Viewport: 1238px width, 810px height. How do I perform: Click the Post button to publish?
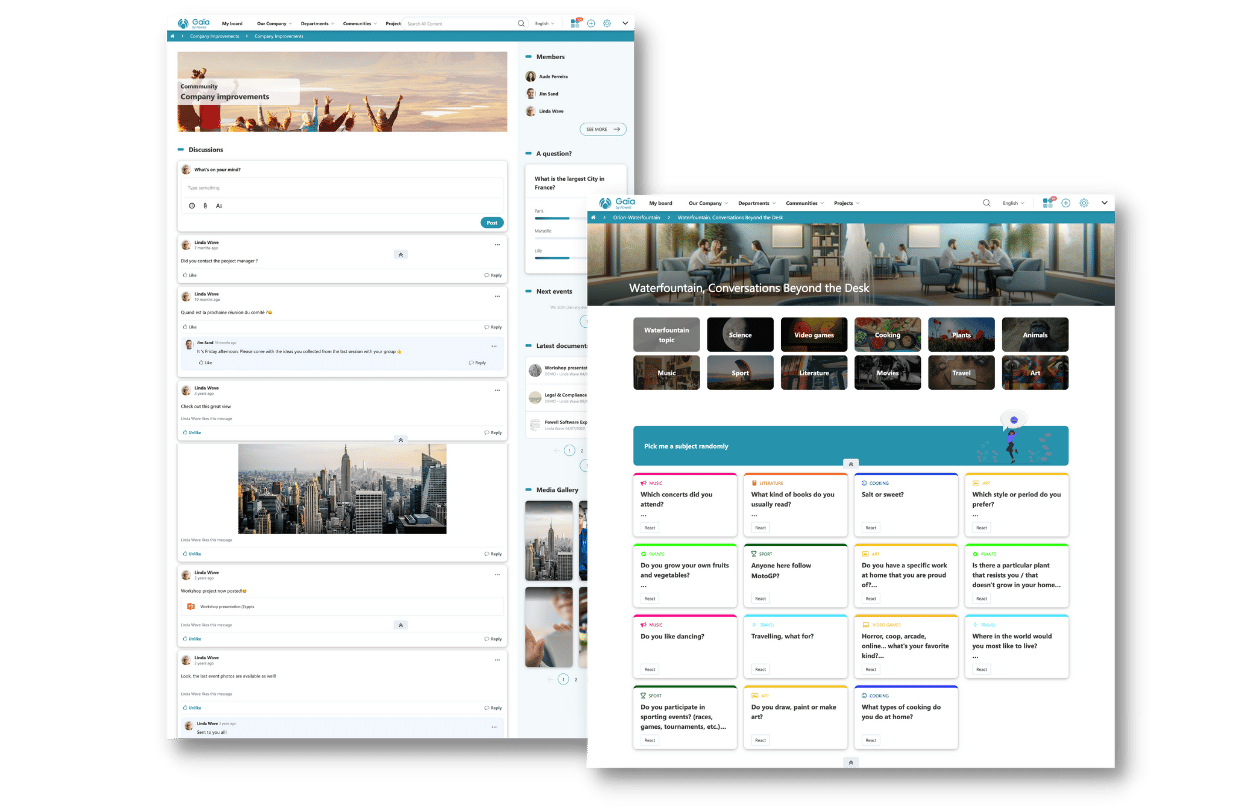click(491, 222)
